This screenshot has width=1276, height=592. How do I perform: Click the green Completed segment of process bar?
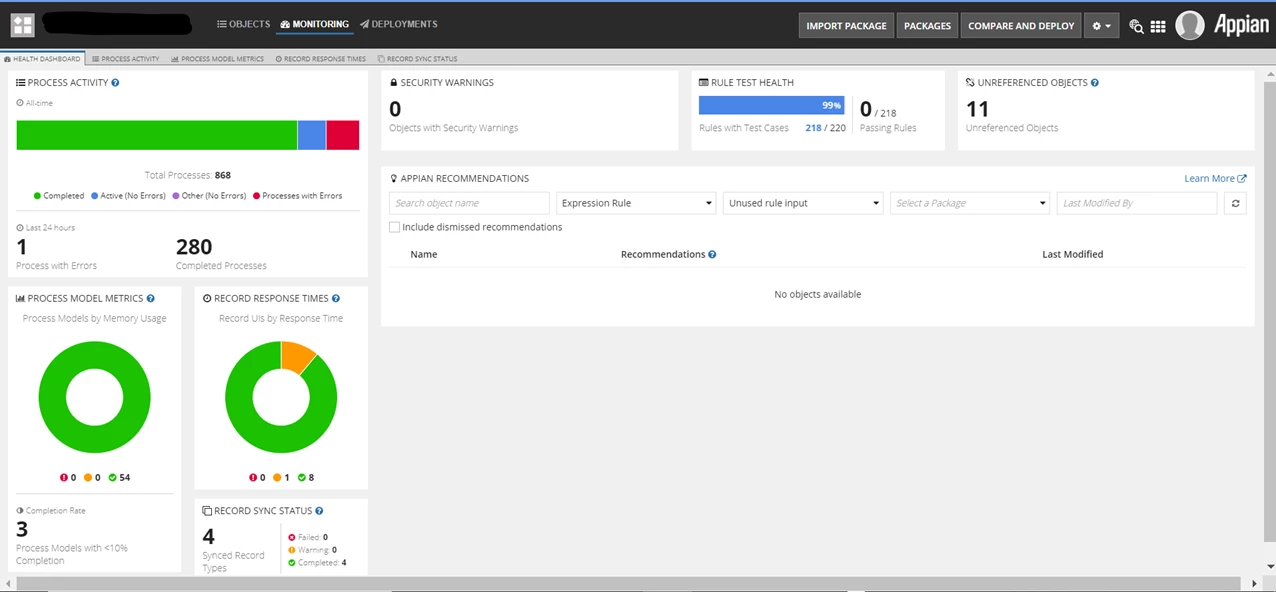click(x=157, y=135)
